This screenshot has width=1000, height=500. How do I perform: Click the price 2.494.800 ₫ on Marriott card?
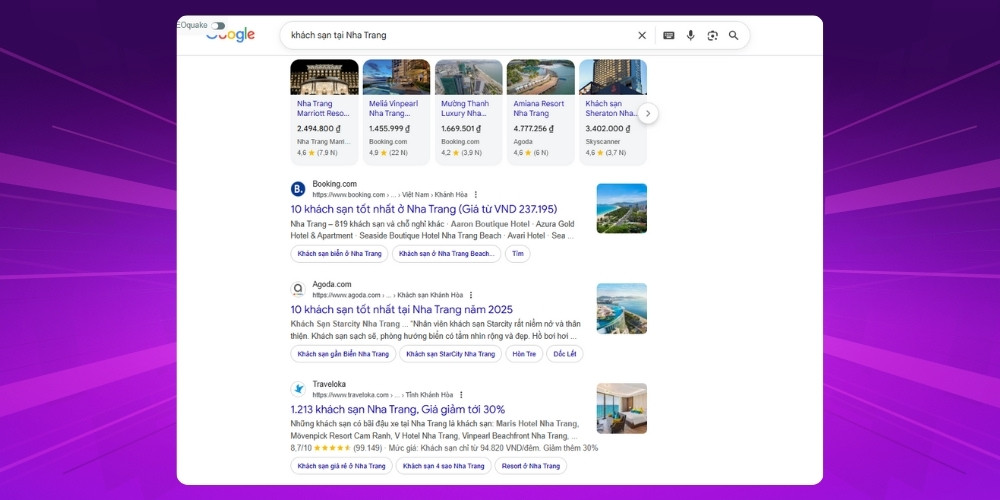(x=321, y=128)
